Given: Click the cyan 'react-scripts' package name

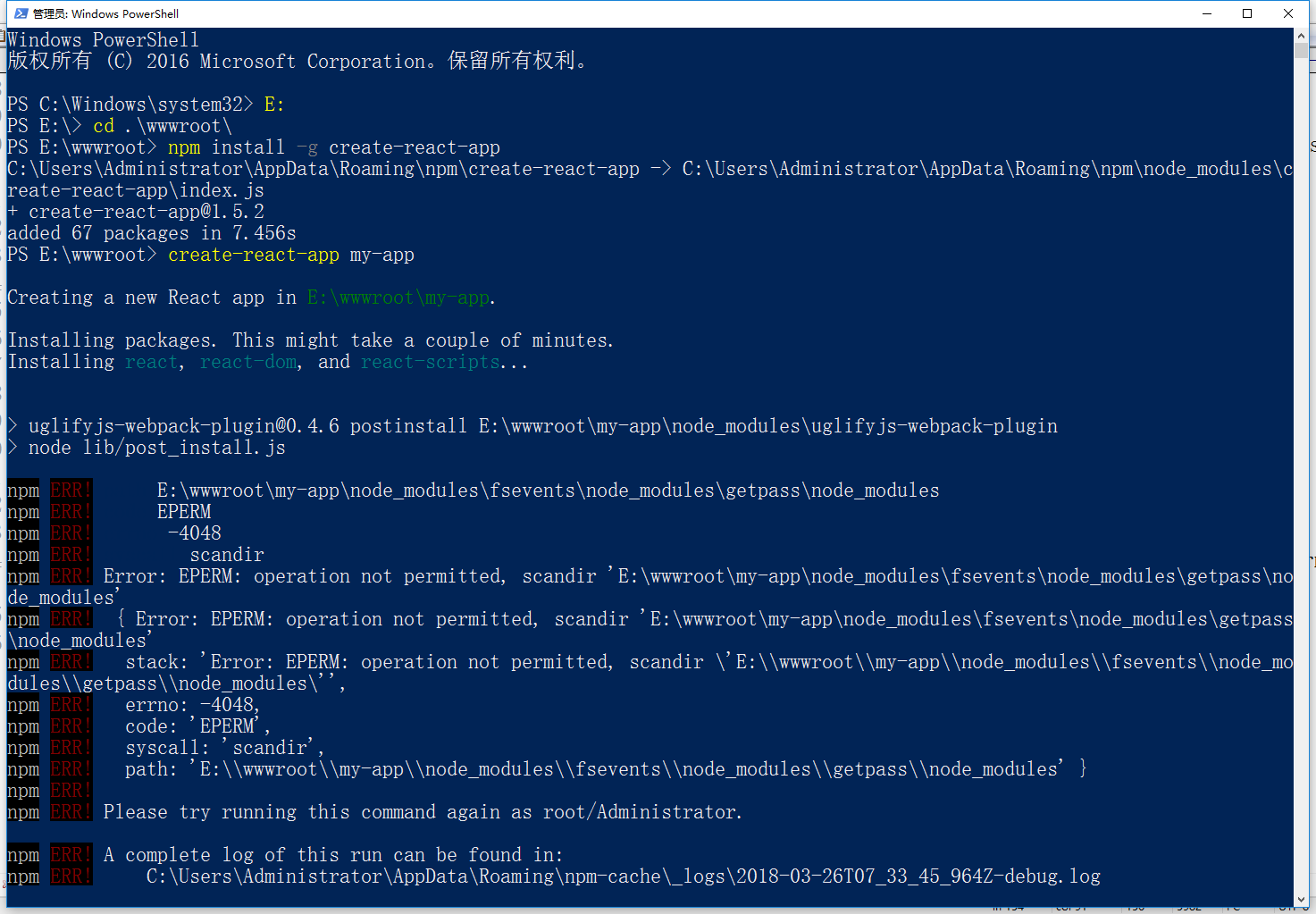Looking at the screenshot, I should tap(430, 362).
